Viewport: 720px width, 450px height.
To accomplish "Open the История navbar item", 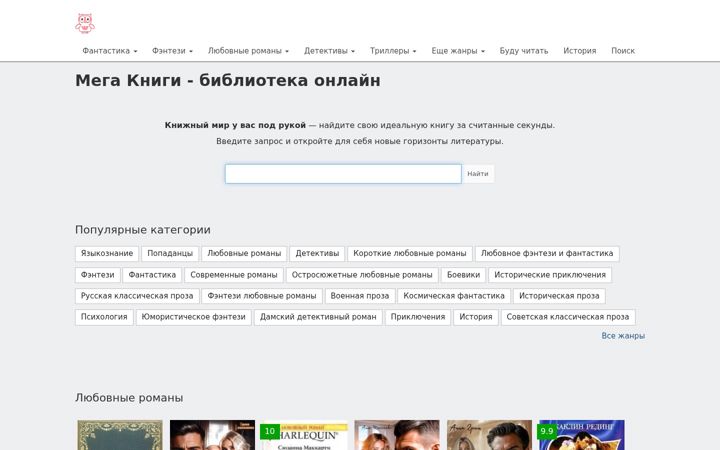I will coord(579,51).
